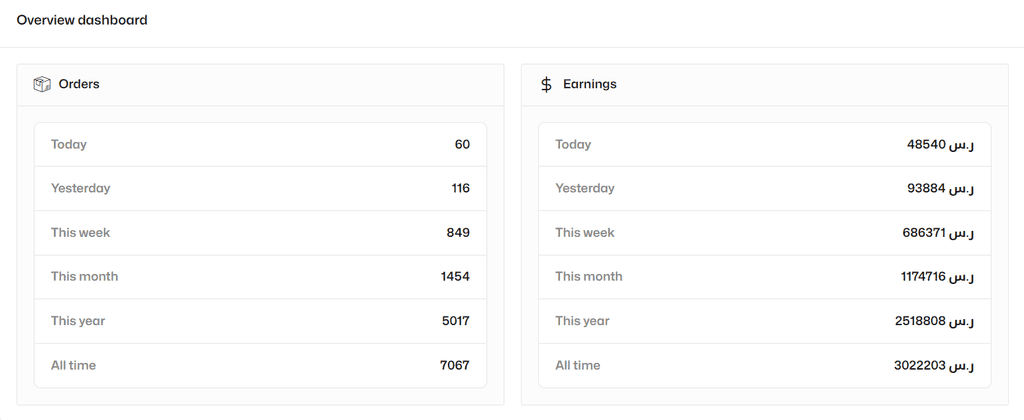Viewport: 1024px width, 420px height.
Task: Select the Today row in Orders
Action: [261, 144]
